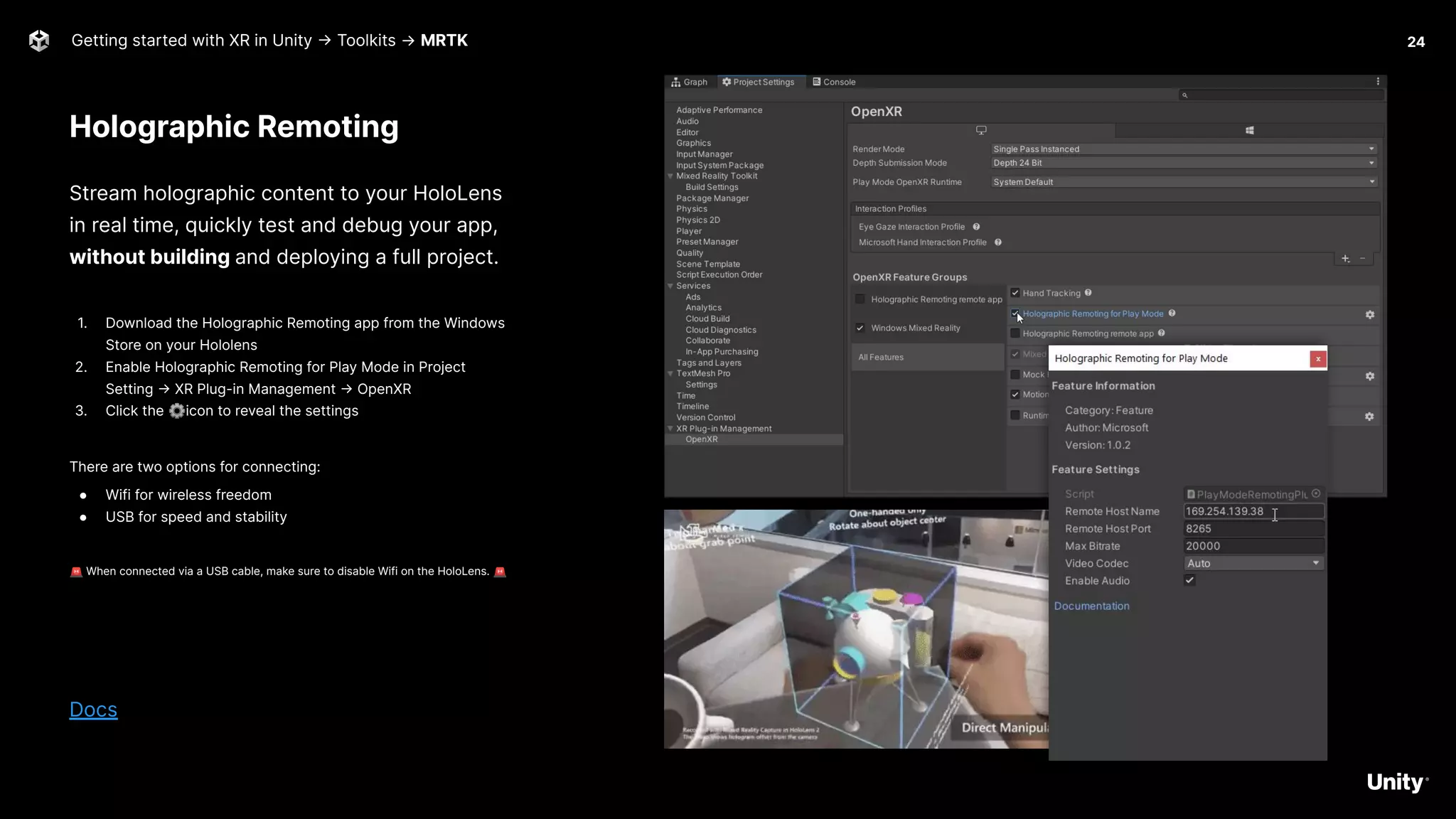Click the HoloLens manipulation video thumbnail
1456x819 pixels.
point(856,629)
